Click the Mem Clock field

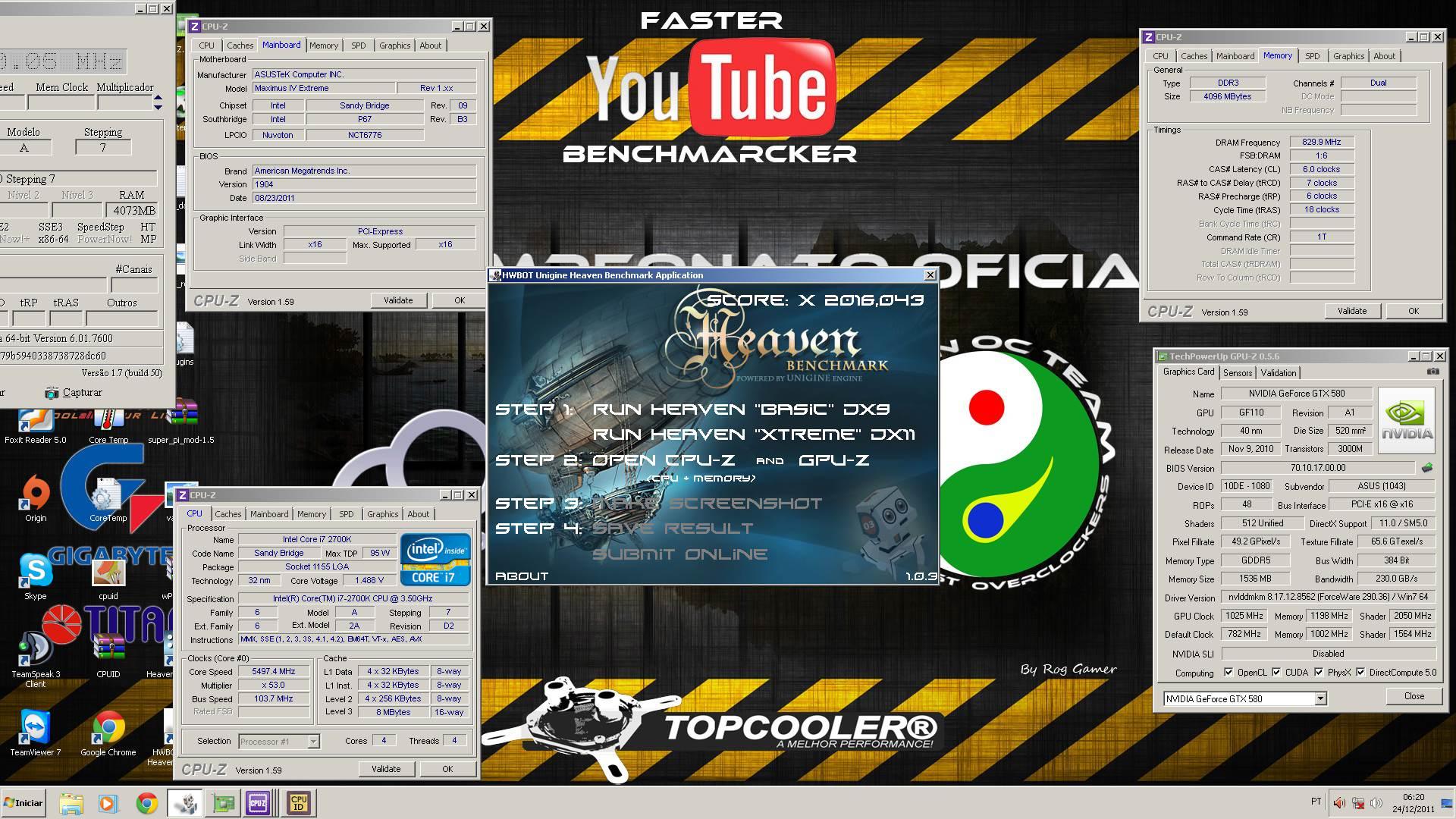coord(61,102)
